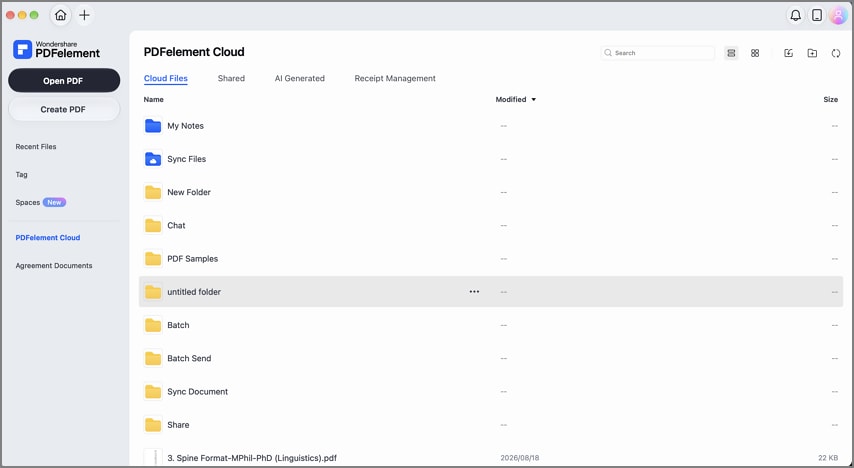The width and height of the screenshot is (854, 468).
Task: Click the Share folder icon
Action: pos(153,425)
